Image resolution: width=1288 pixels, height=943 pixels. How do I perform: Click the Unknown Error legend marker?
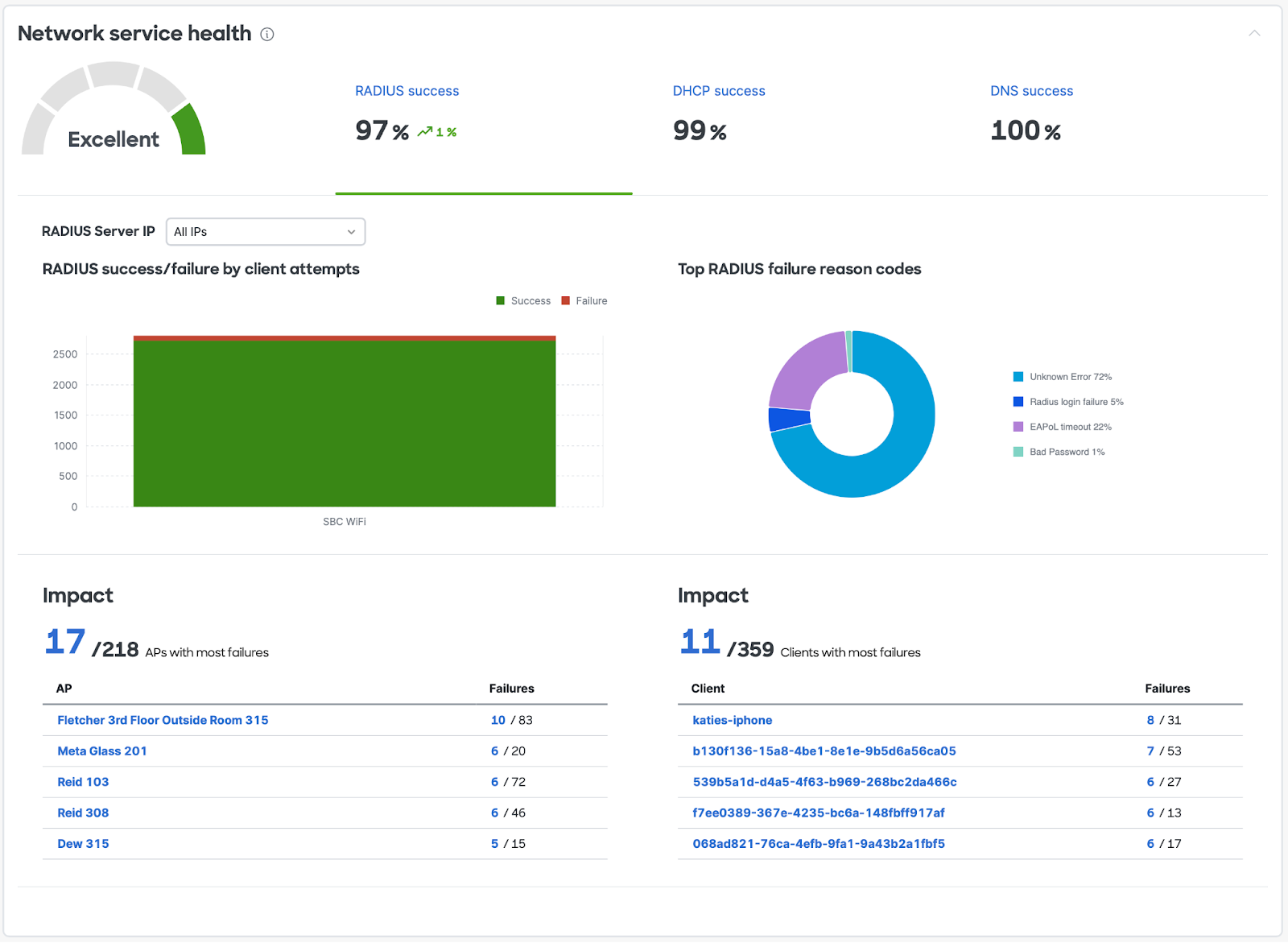(1018, 376)
